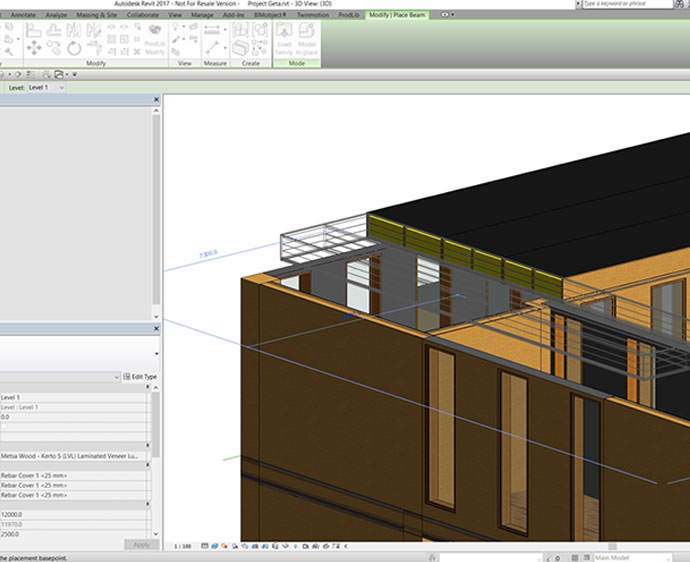Click the 1:100 view scale control
This screenshot has width=690, height=562.
click(x=183, y=546)
